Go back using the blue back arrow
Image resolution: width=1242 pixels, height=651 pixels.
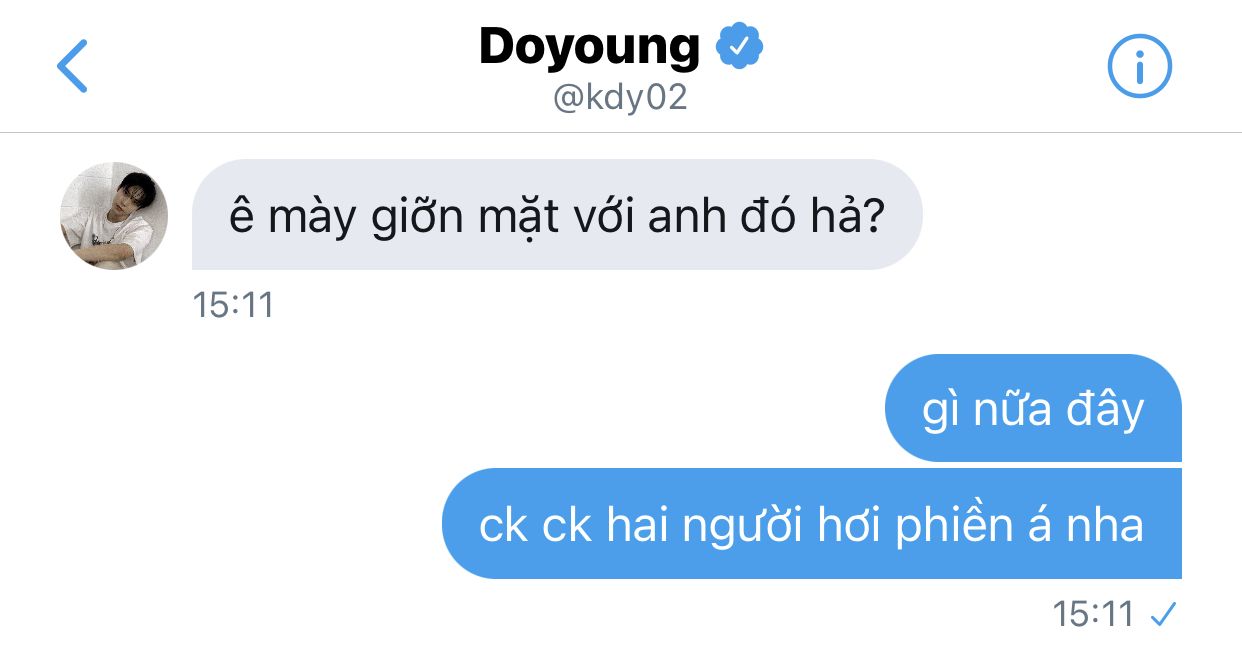[x=72, y=66]
